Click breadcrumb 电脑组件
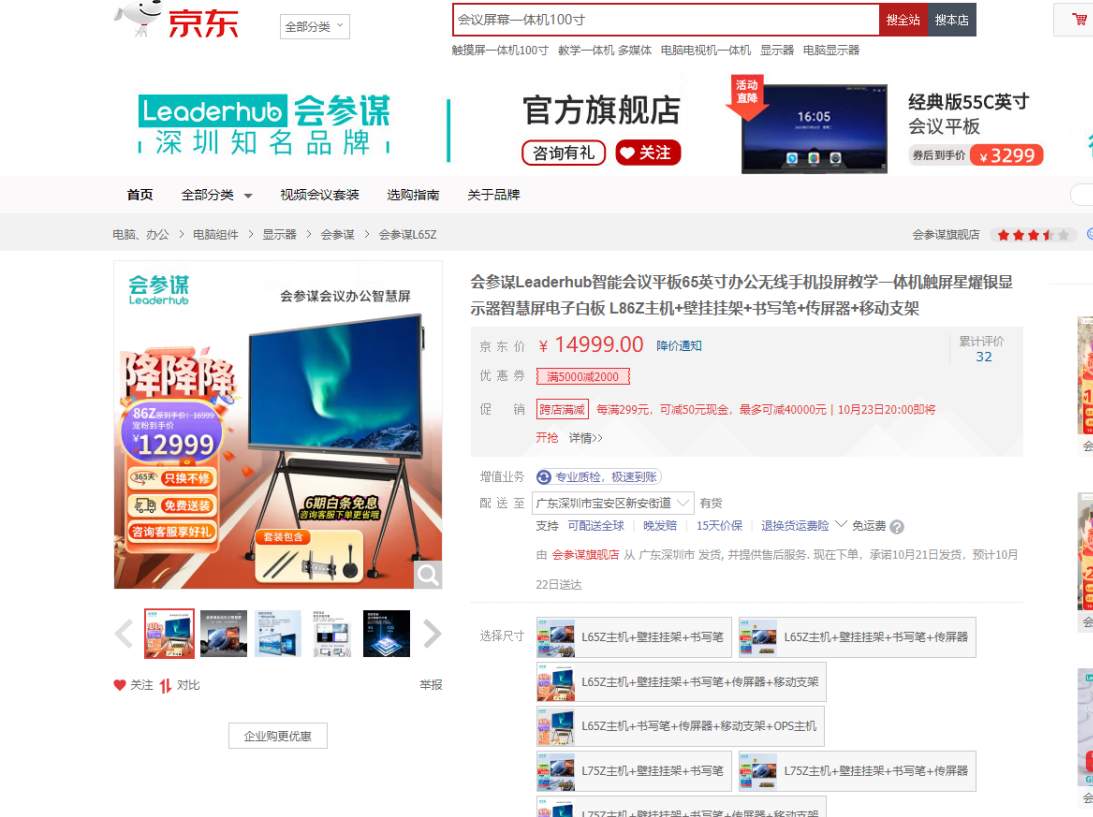This screenshot has height=817, width=1093. (x=215, y=235)
